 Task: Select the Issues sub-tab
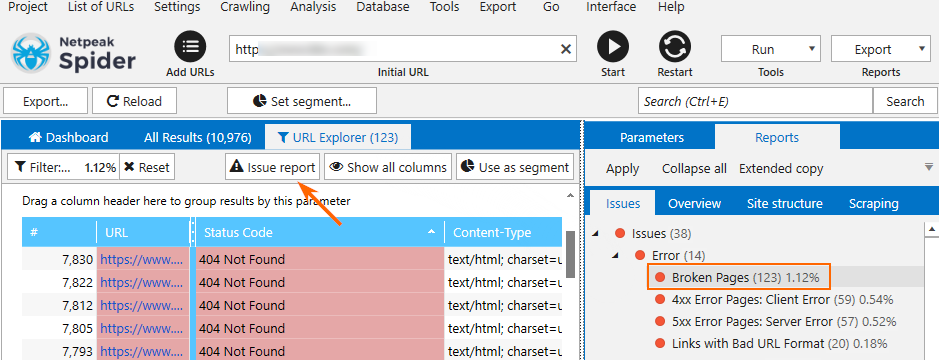623,203
